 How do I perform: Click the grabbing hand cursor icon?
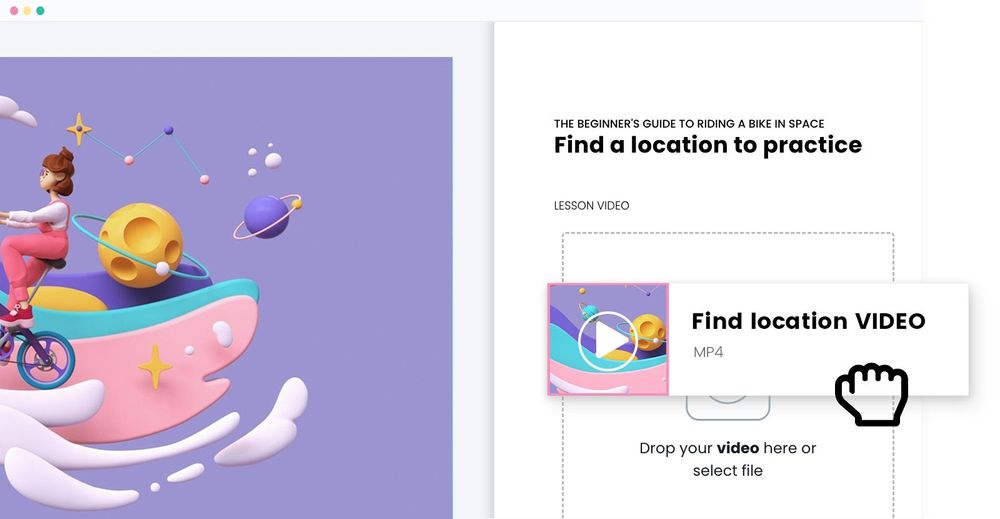point(871,394)
